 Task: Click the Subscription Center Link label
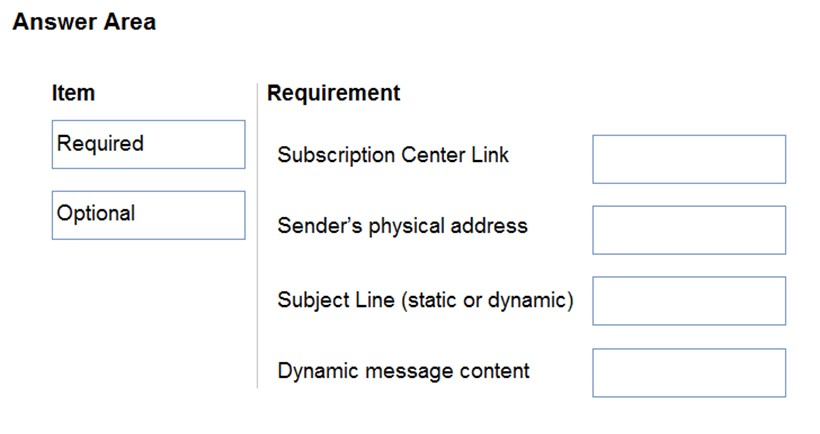pyautogui.click(x=393, y=155)
